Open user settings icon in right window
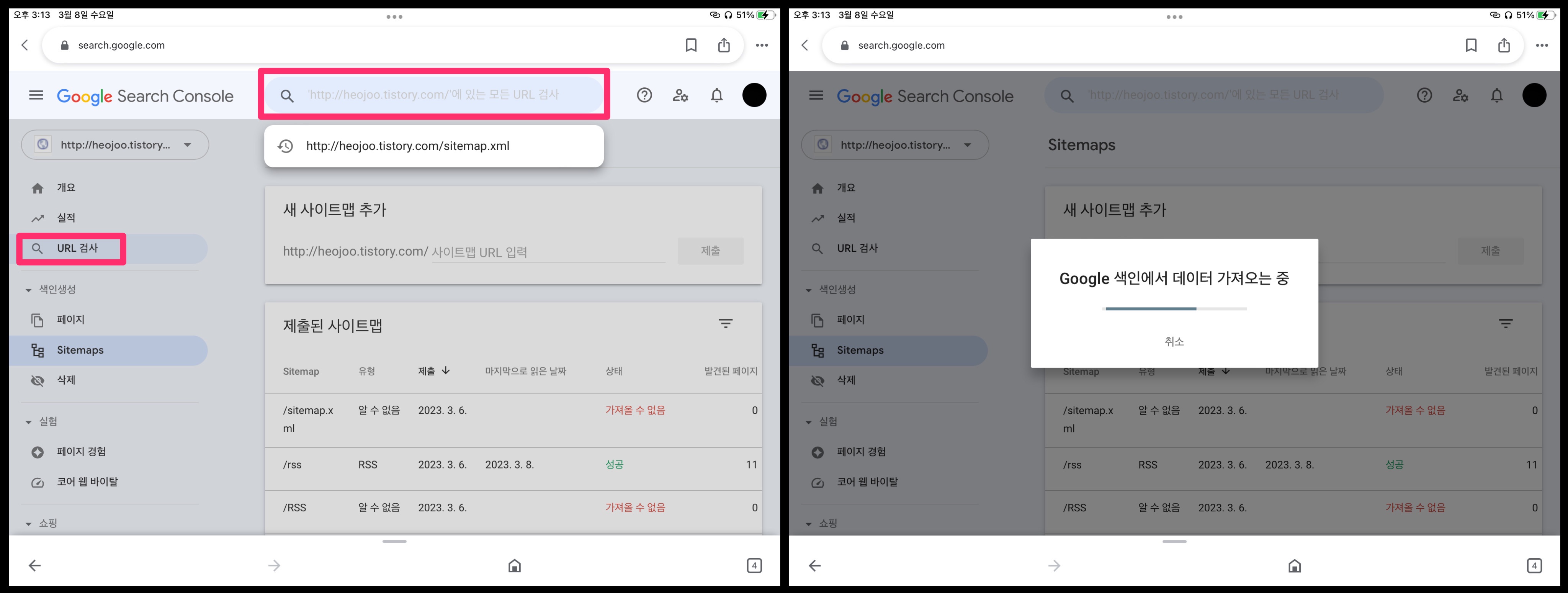The width and height of the screenshot is (1568, 593). 1461,96
